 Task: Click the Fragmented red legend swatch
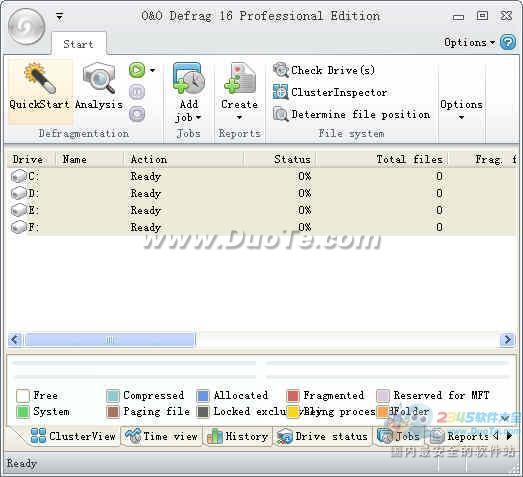[293, 396]
